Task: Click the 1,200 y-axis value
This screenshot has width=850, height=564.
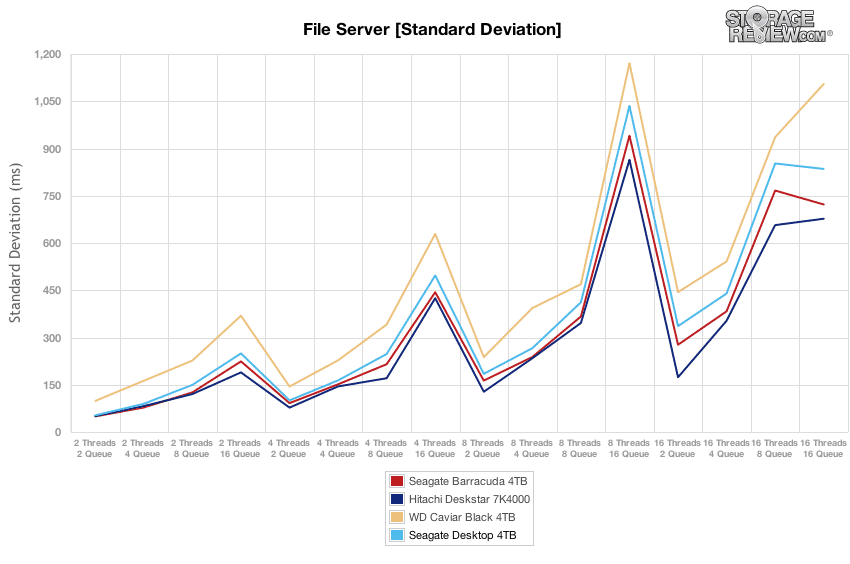Action: [x=48, y=54]
